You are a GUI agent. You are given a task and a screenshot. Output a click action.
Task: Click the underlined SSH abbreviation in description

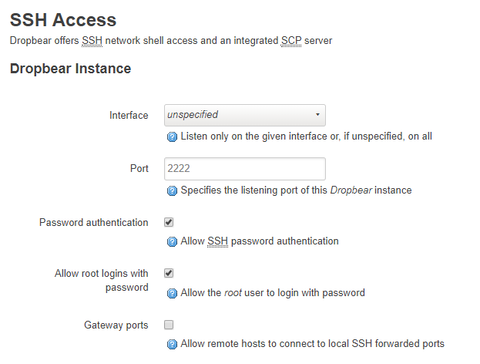pos(92,41)
